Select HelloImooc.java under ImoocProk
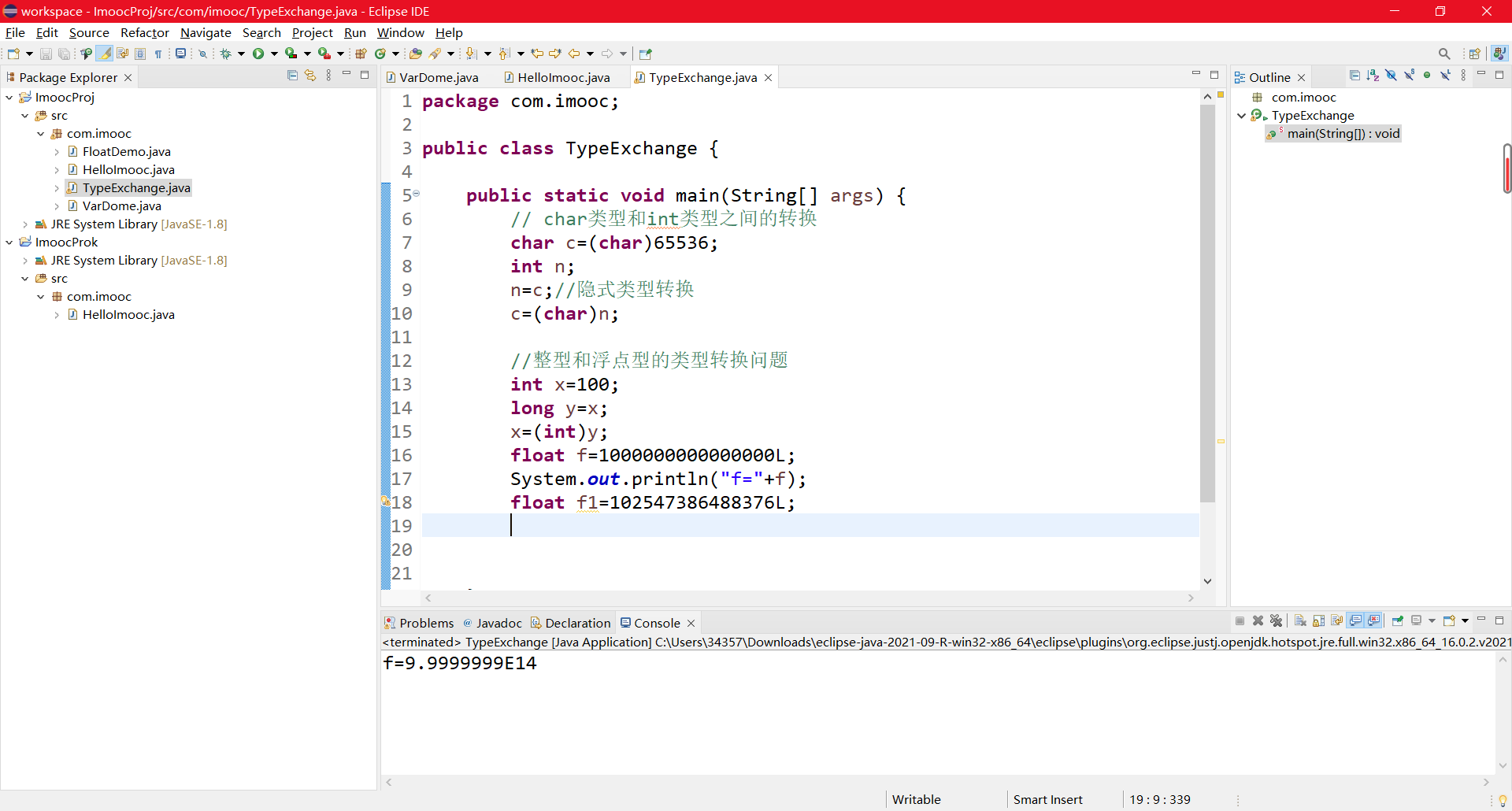This screenshot has width=1512, height=811. click(121, 315)
